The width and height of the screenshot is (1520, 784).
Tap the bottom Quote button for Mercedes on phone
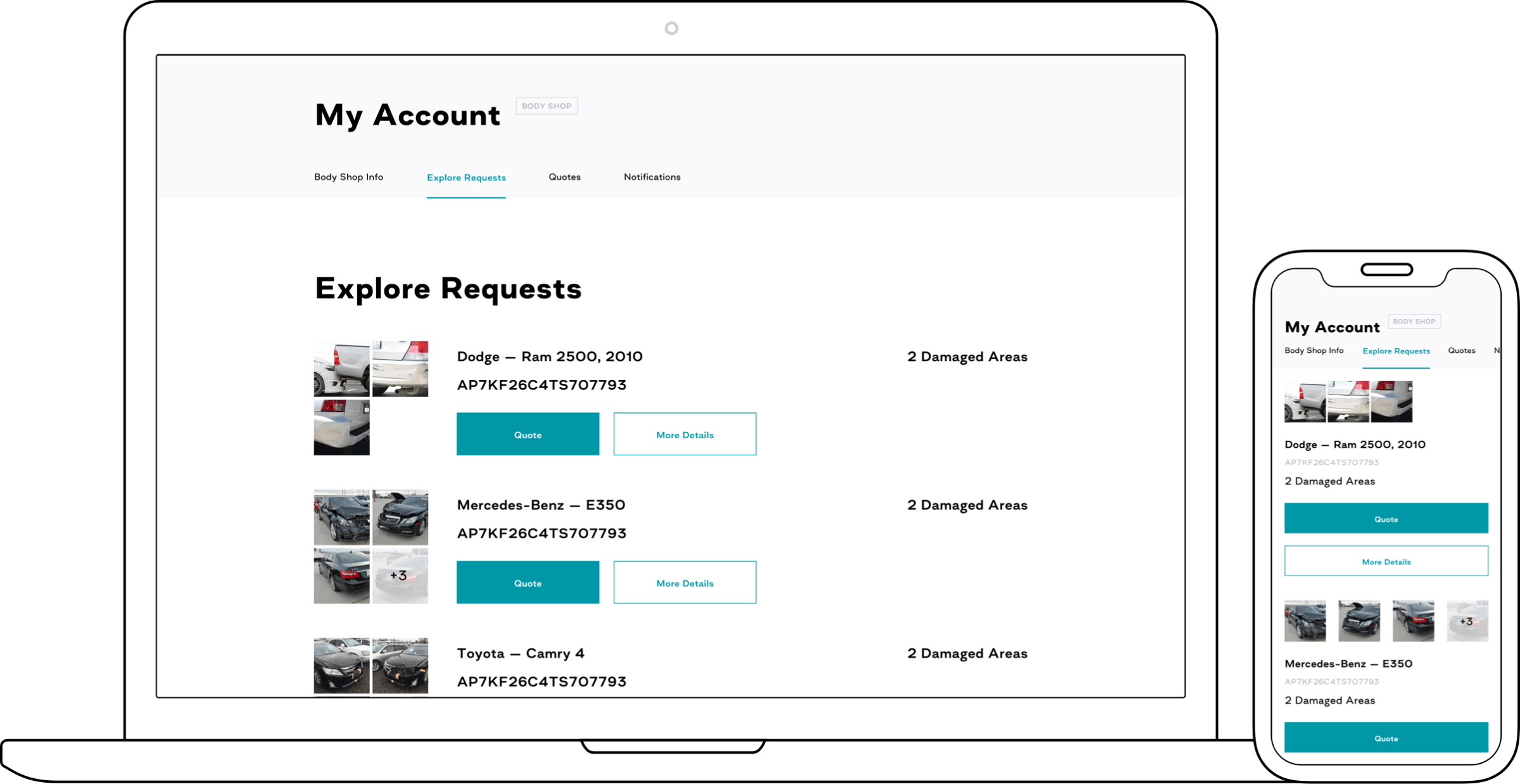1386,738
